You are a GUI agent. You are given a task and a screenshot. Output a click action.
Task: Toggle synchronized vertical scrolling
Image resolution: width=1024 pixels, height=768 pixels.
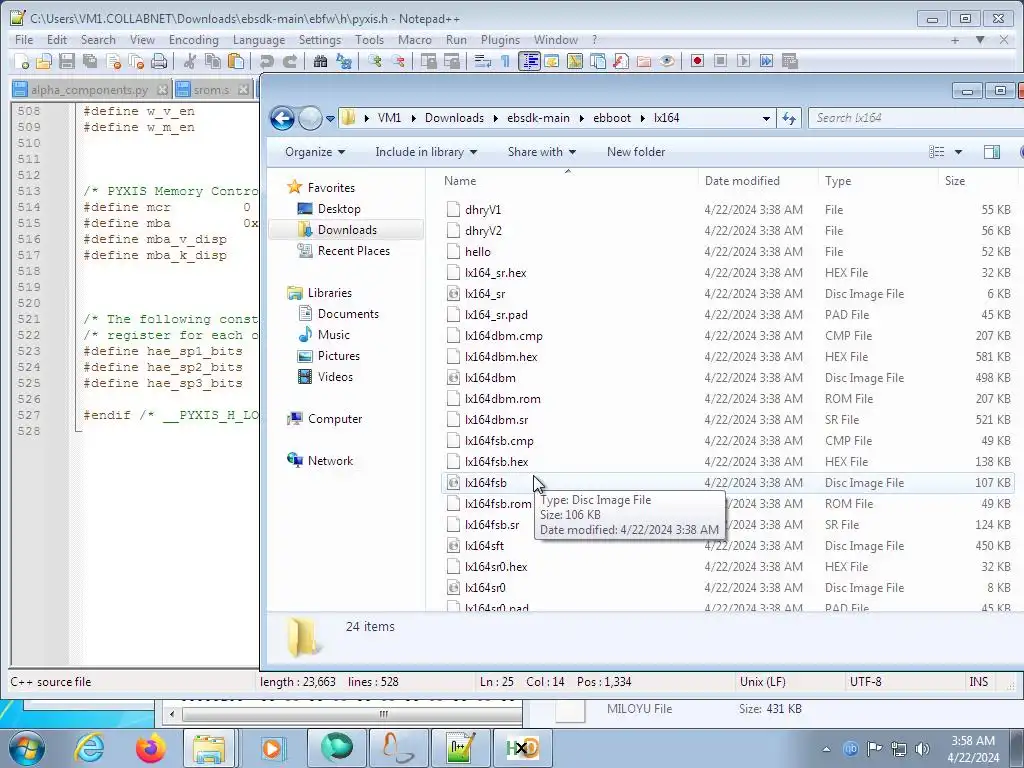click(428, 61)
